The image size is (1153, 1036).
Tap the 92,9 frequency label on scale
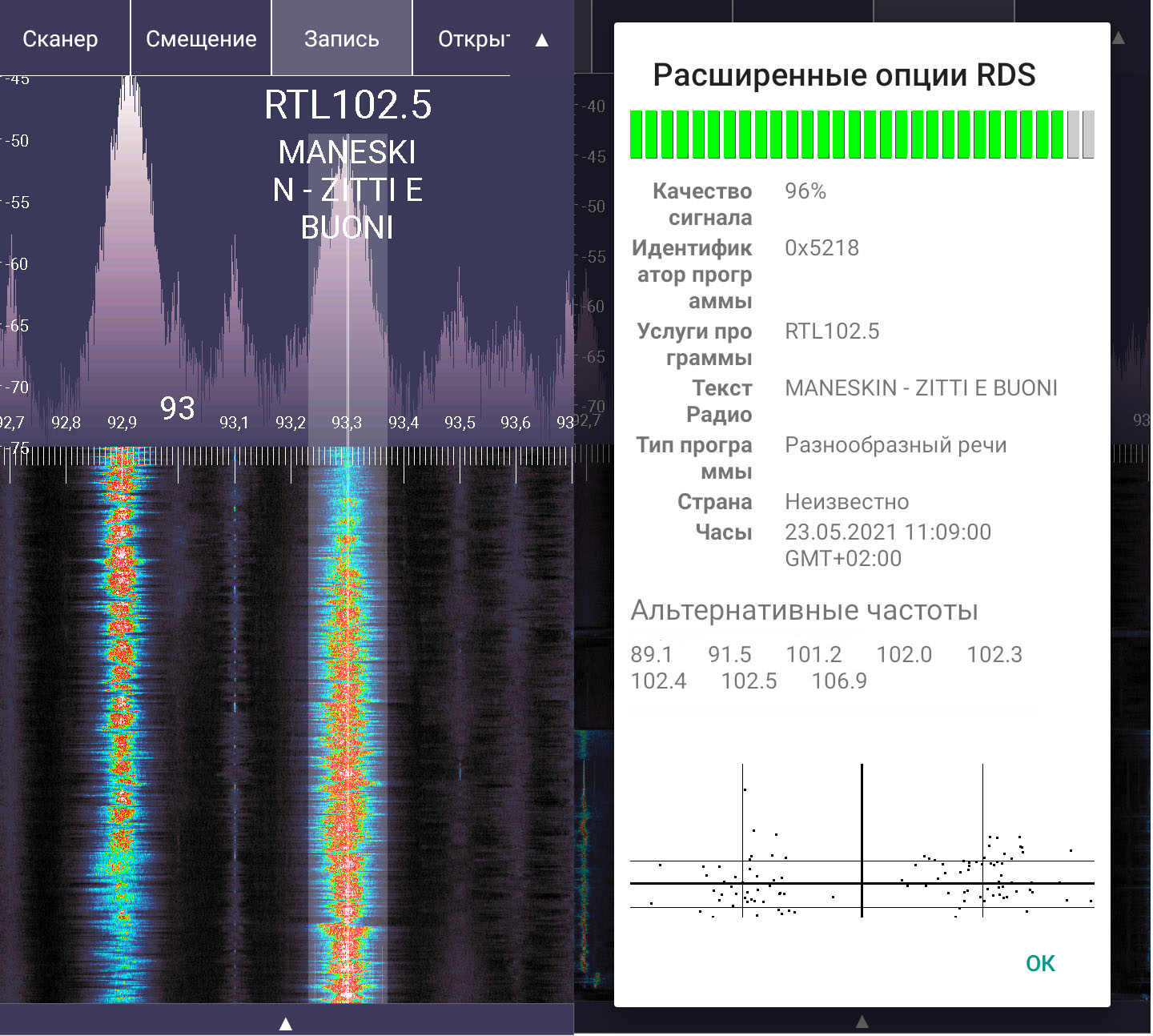(x=122, y=422)
